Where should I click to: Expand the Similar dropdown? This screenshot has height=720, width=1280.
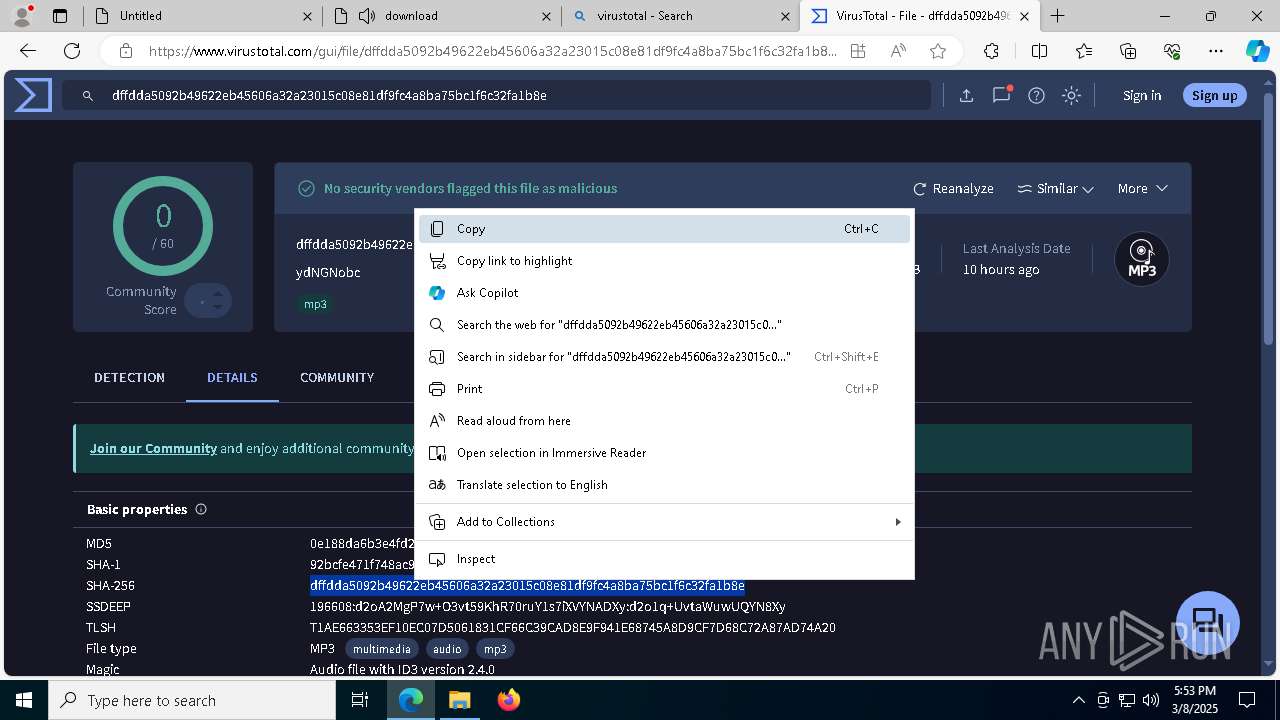[x=1055, y=188]
